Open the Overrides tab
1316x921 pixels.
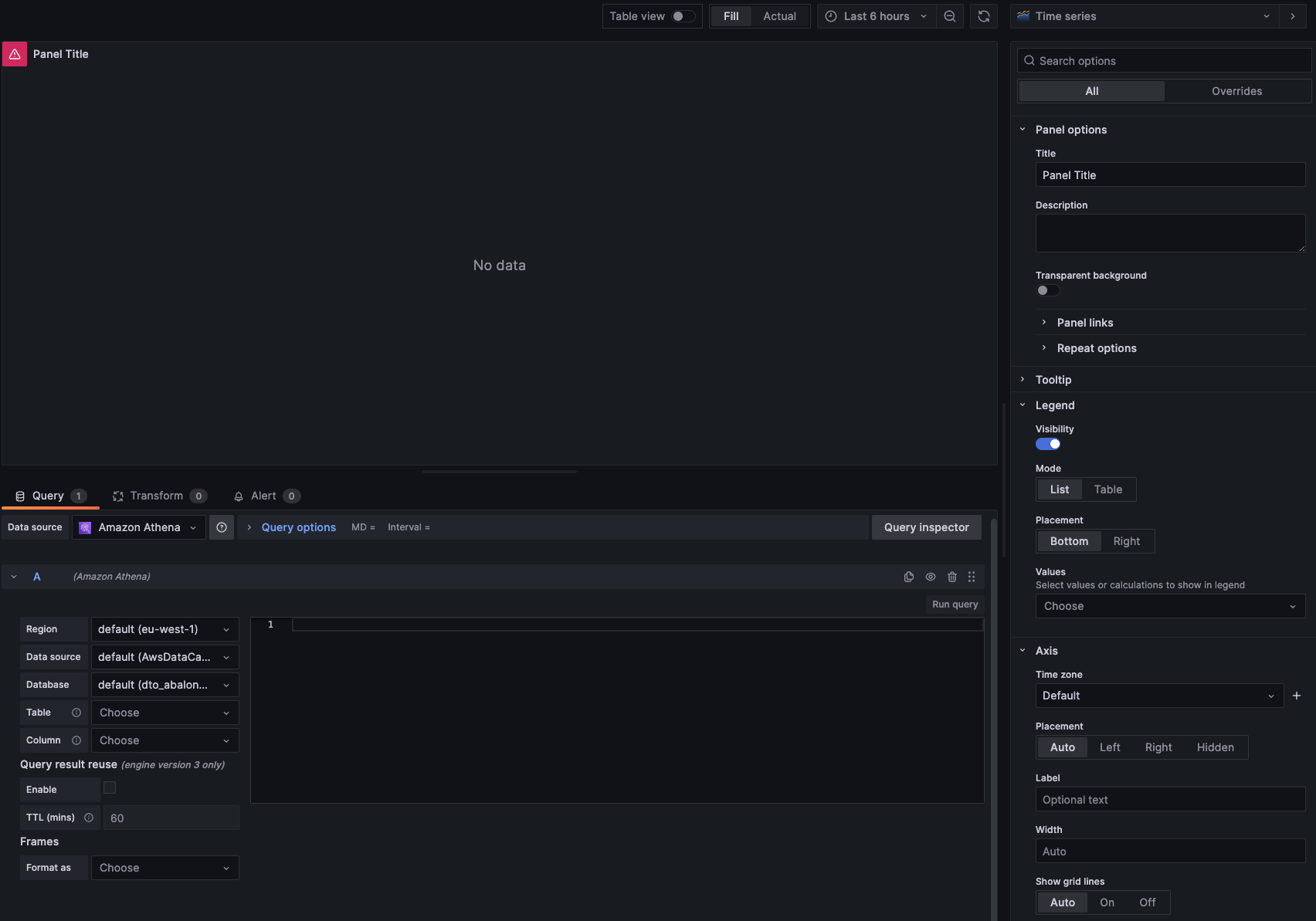point(1236,91)
